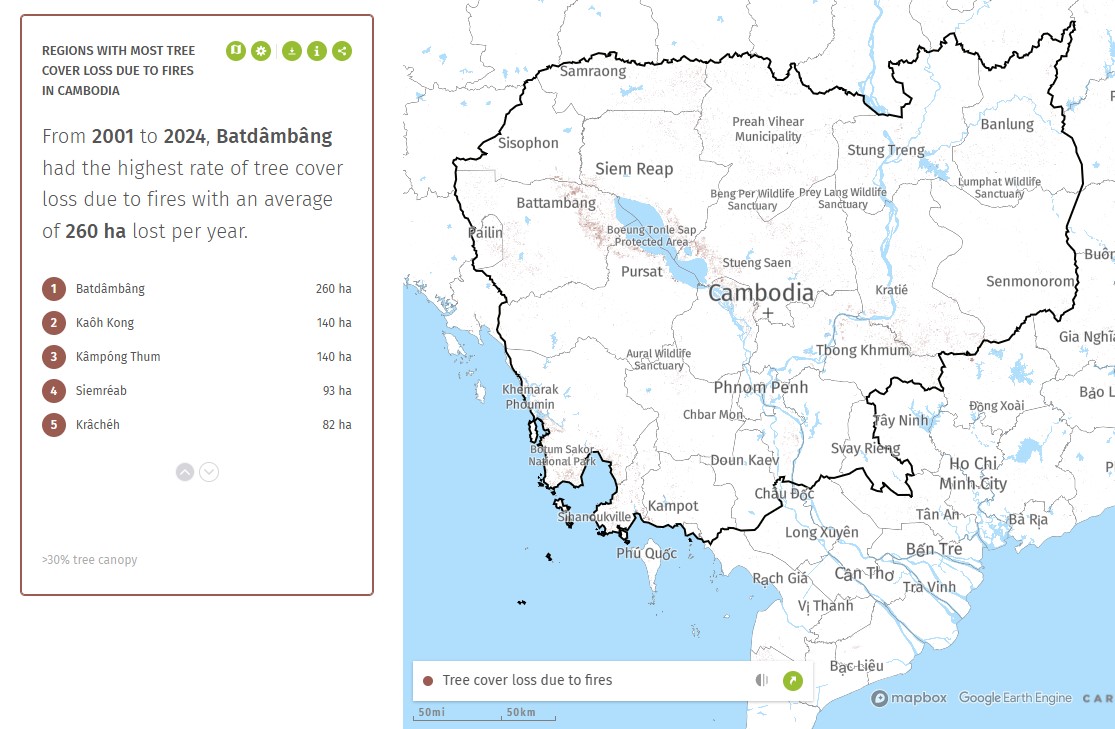Click the green arrow icon in map legend

coord(793,681)
